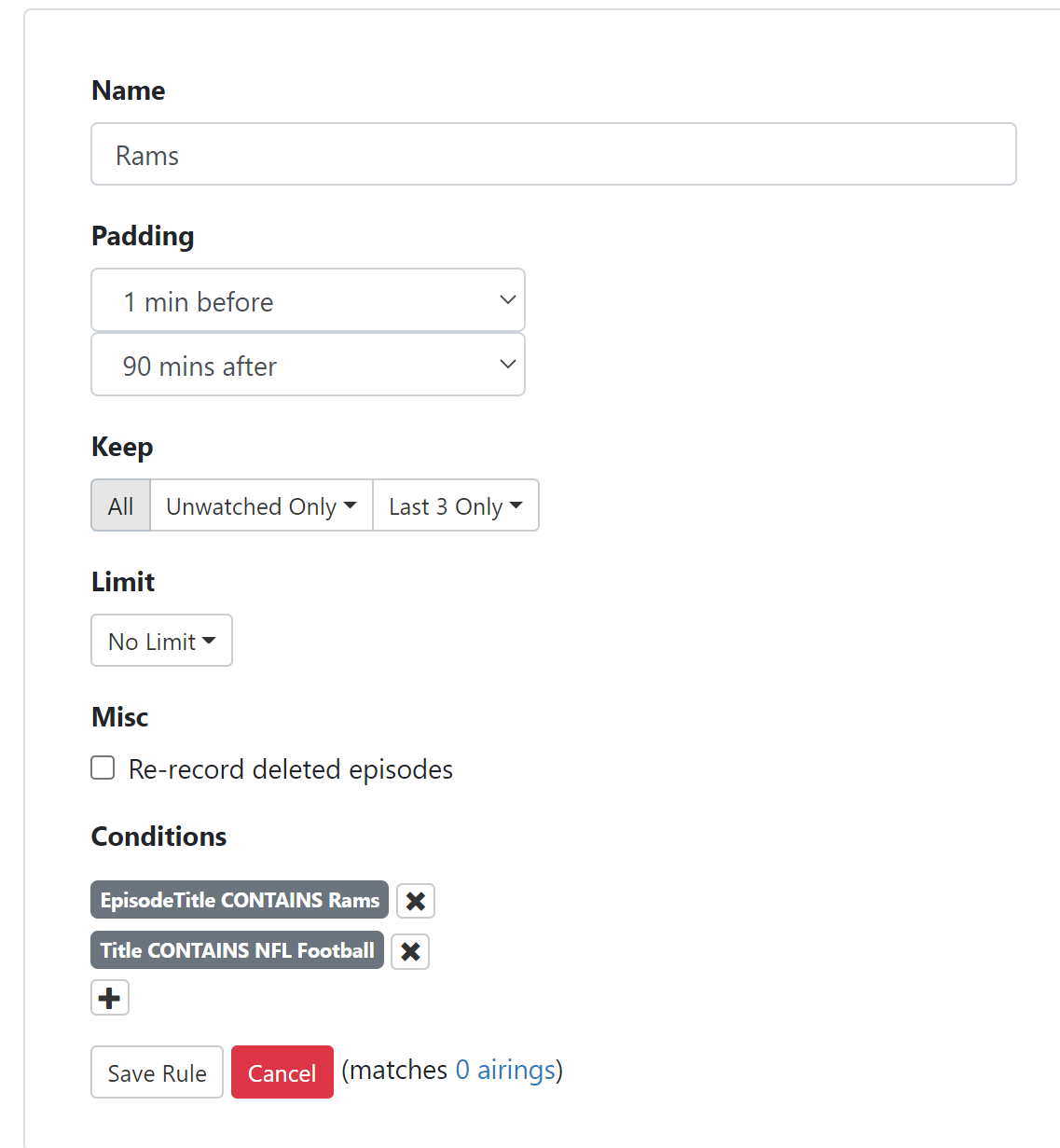Click the Re-record deleted episodes label text
This screenshot has width=1060, height=1148.
290,769
